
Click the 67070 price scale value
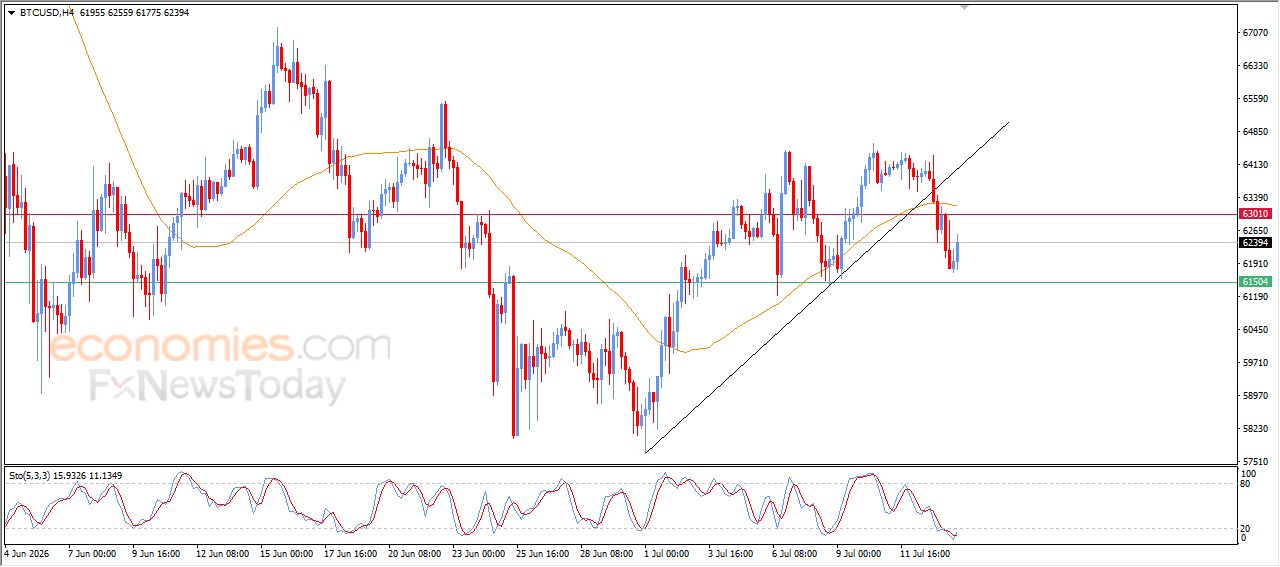1254,33
